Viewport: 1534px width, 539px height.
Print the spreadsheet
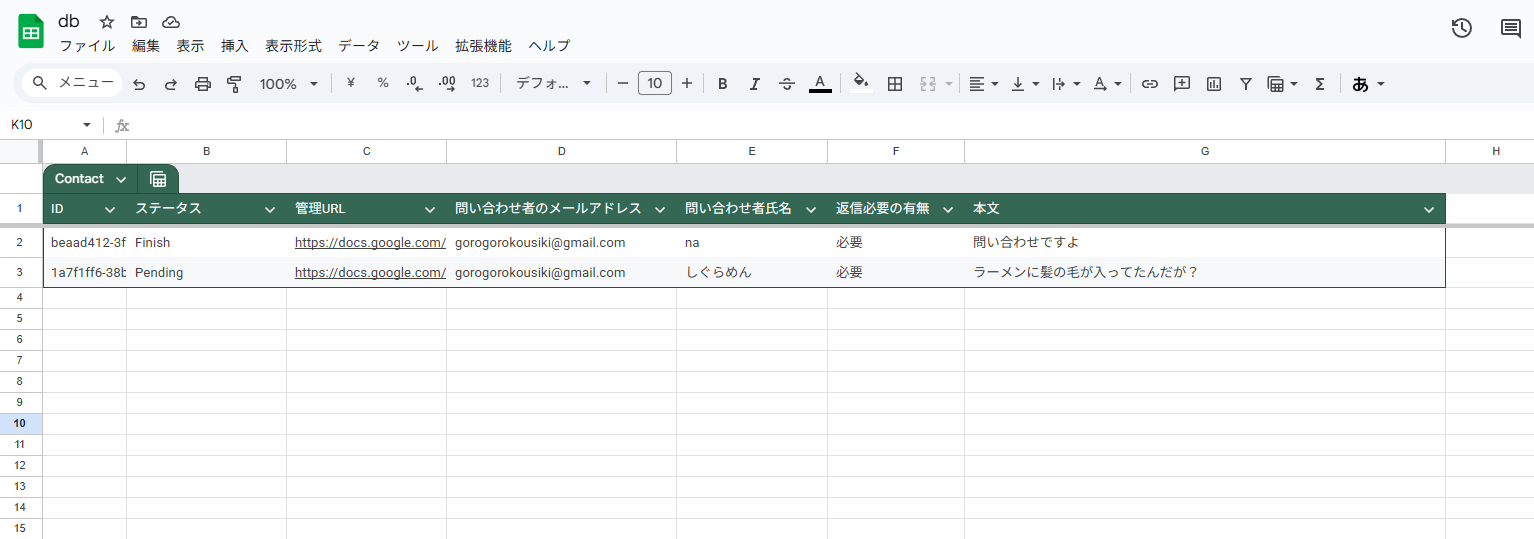coord(203,84)
